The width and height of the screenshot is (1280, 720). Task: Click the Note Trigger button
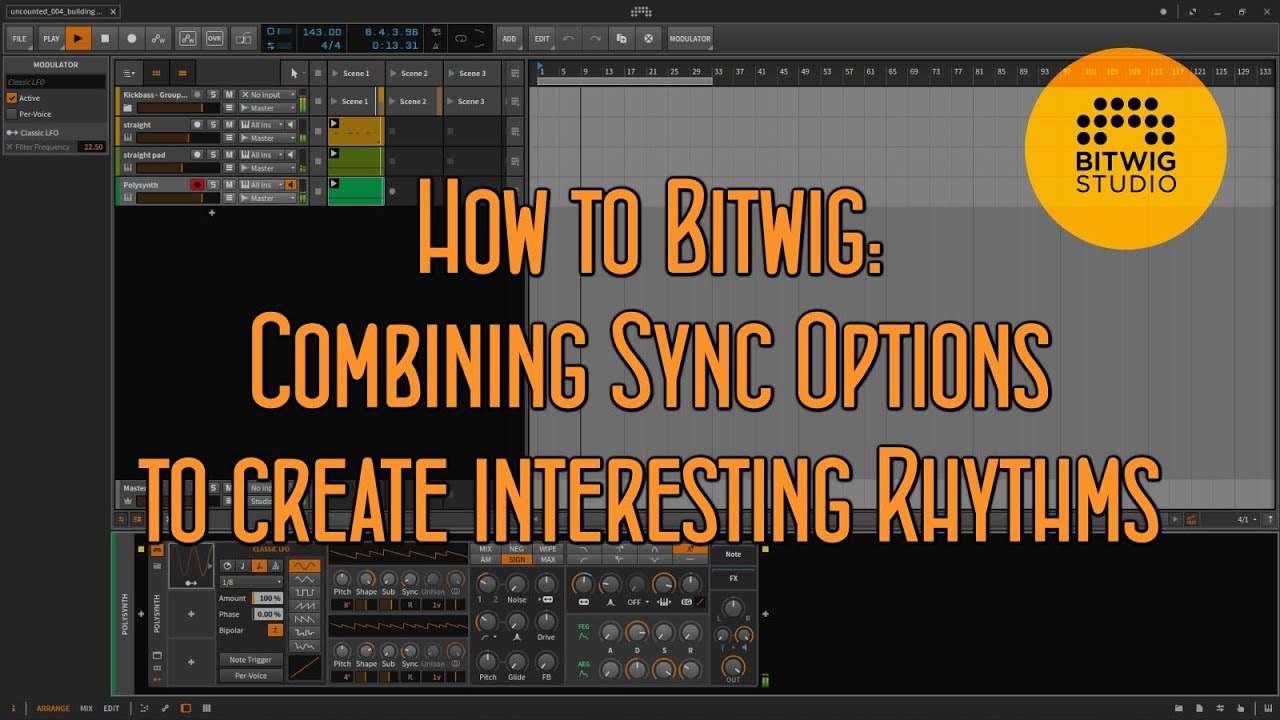[x=251, y=659]
